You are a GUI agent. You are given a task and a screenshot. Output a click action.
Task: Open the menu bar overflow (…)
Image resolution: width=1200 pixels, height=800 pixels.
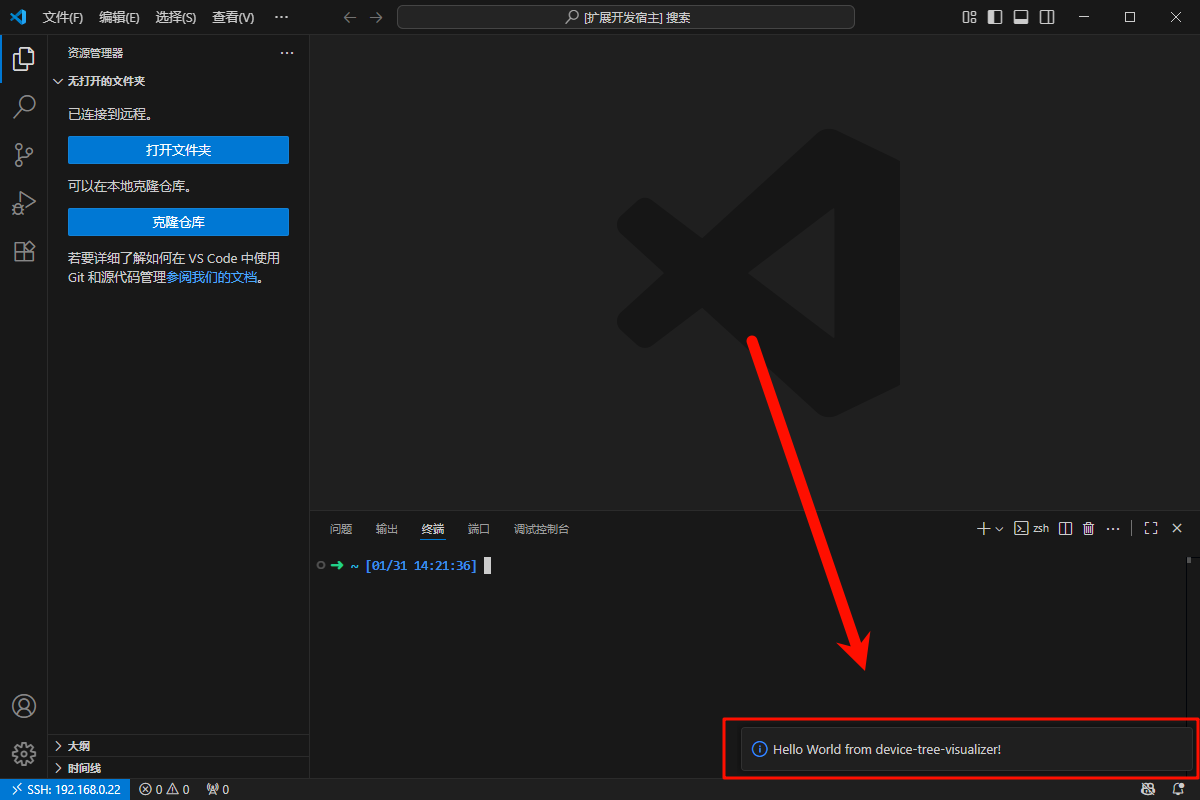point(281,17)
